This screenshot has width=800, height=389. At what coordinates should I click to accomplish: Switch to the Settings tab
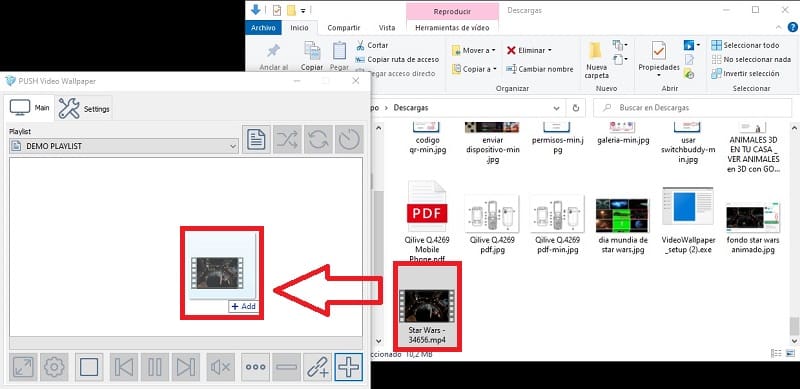(84, 109)
